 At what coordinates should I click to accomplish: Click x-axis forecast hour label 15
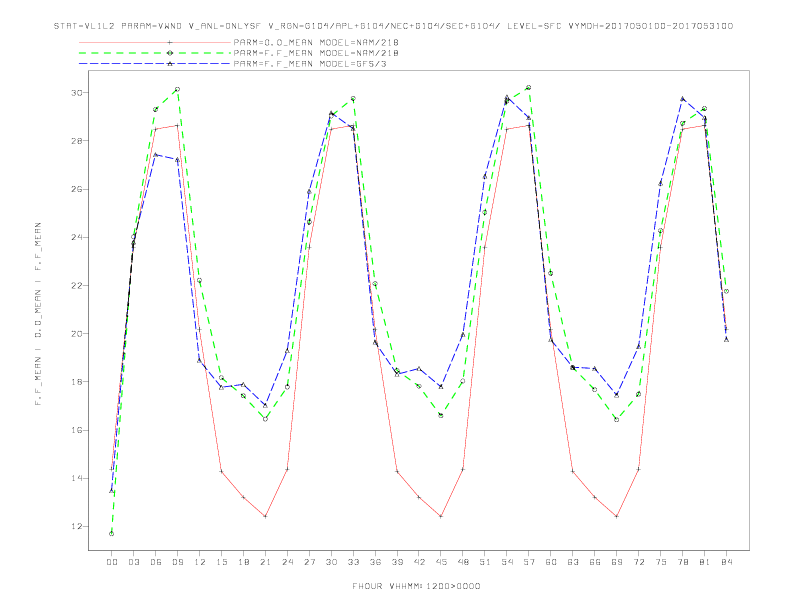(221, 562)
